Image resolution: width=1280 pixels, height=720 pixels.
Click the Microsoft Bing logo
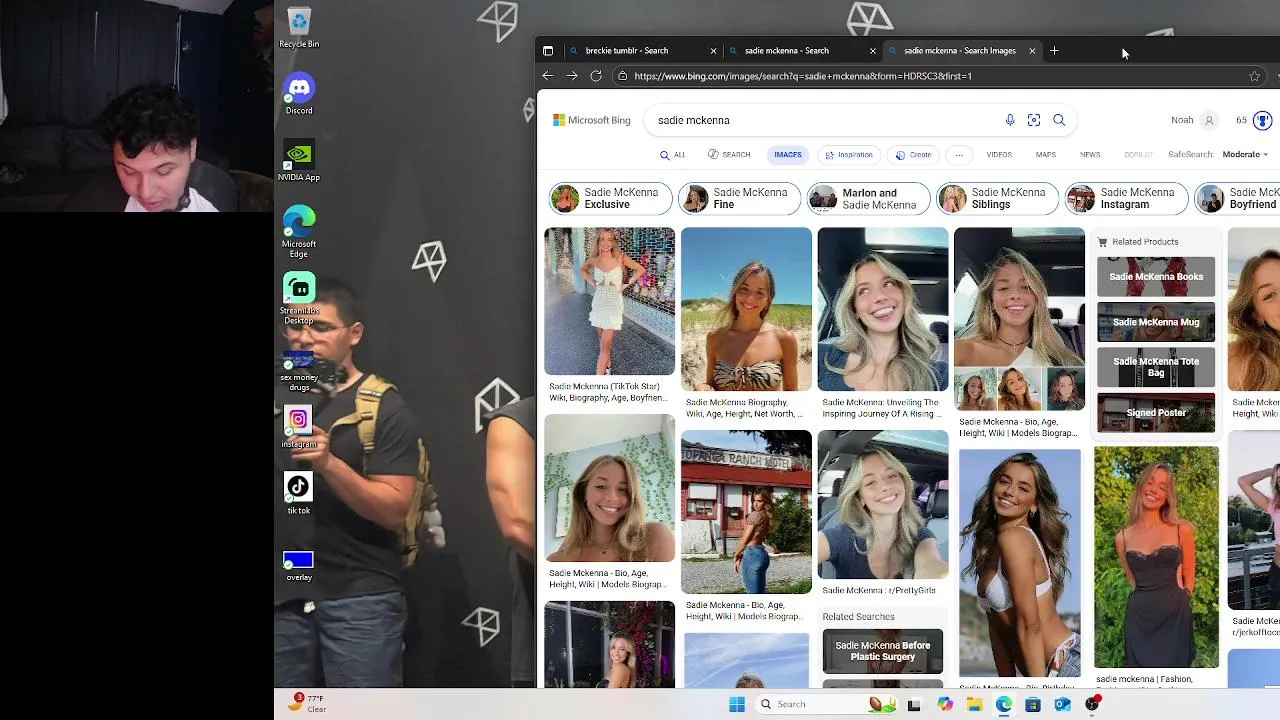click(x=592, y=120)
